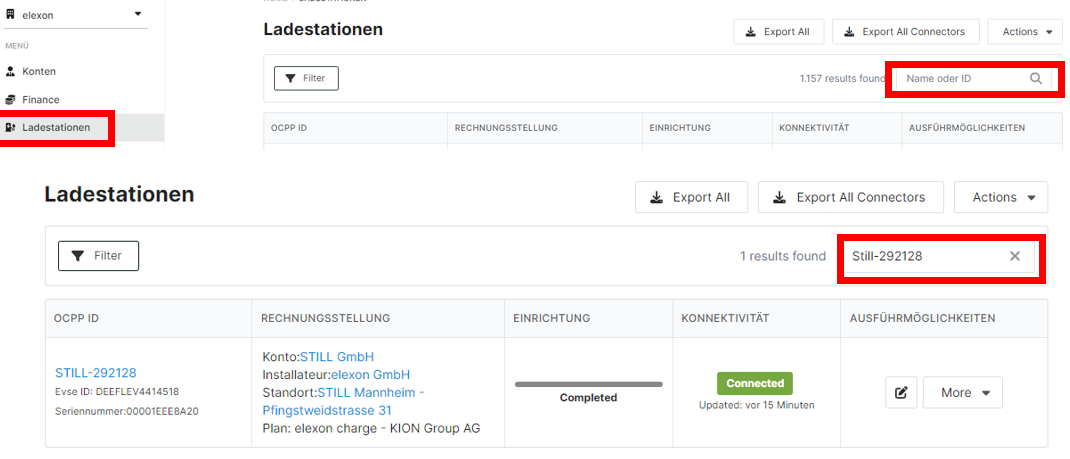Click the funnel icon on lower Filter

pos(78,256)
